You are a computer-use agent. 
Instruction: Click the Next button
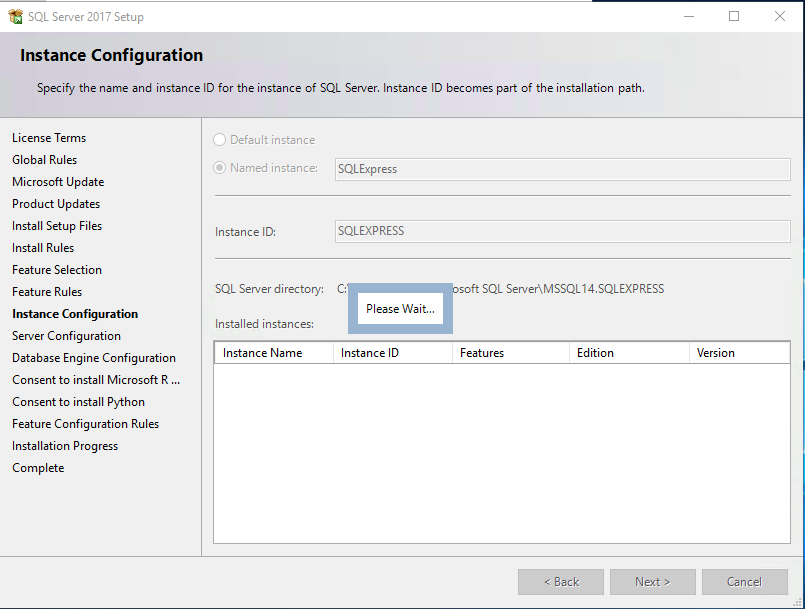pyautogui.click(x=653, y=582)
